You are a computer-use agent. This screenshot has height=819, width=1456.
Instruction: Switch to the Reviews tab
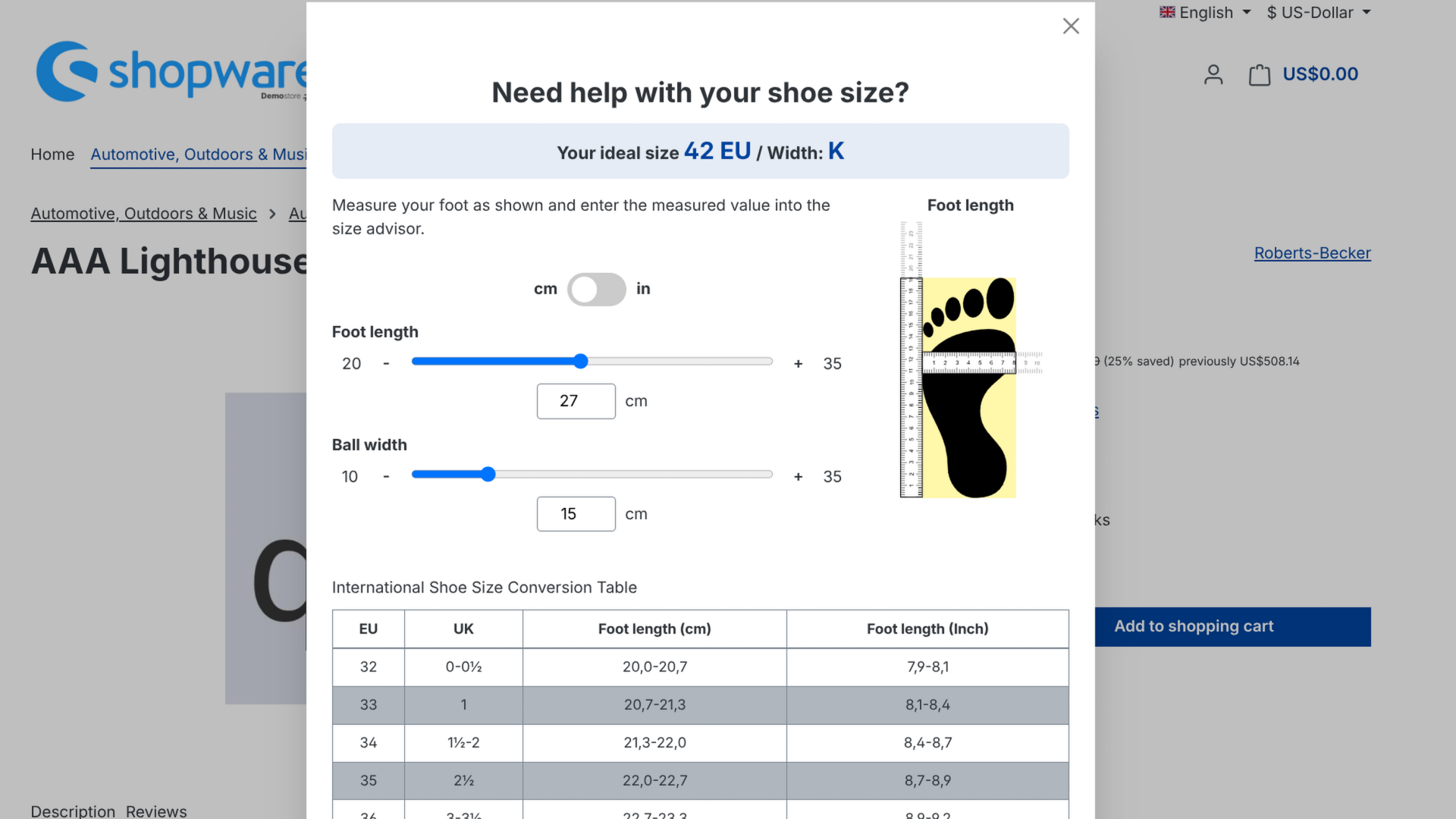click(x=156, y=811)
